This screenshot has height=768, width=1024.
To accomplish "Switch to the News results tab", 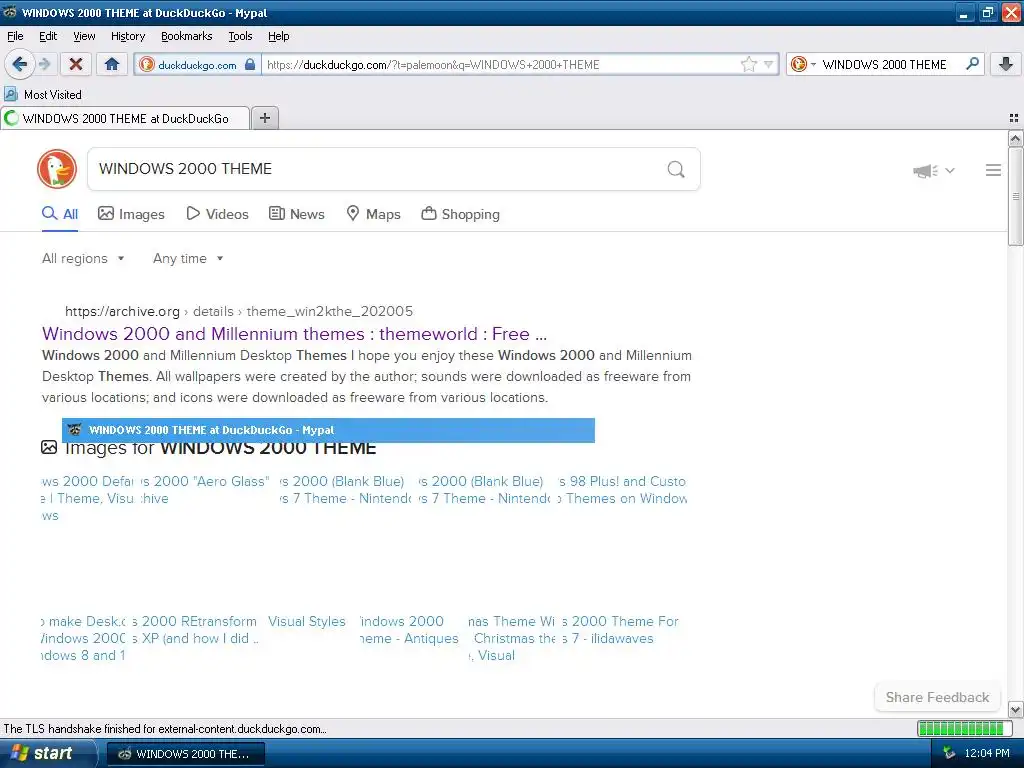I will pyautogui.click(x=297, y=214).
